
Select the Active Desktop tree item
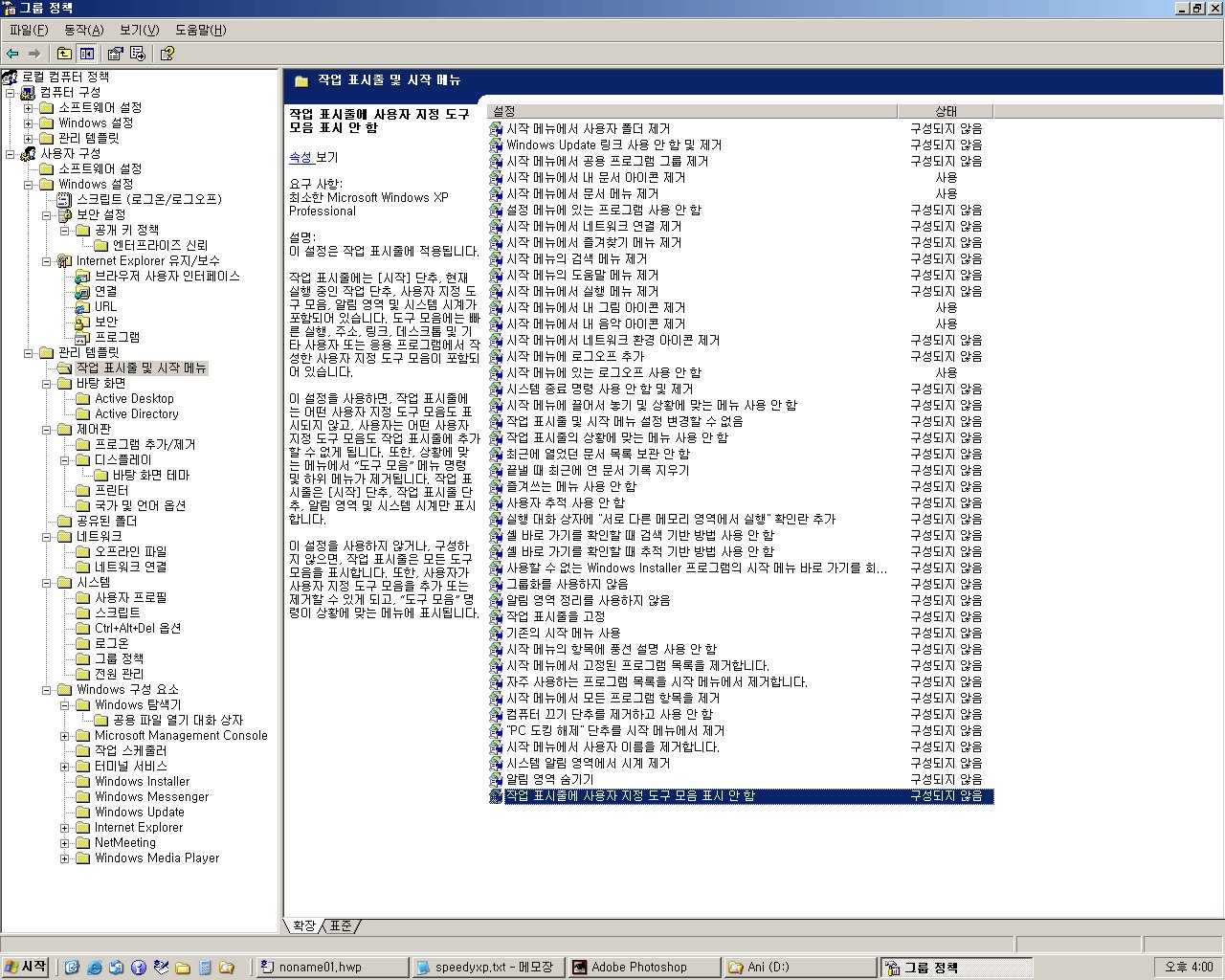134,398
